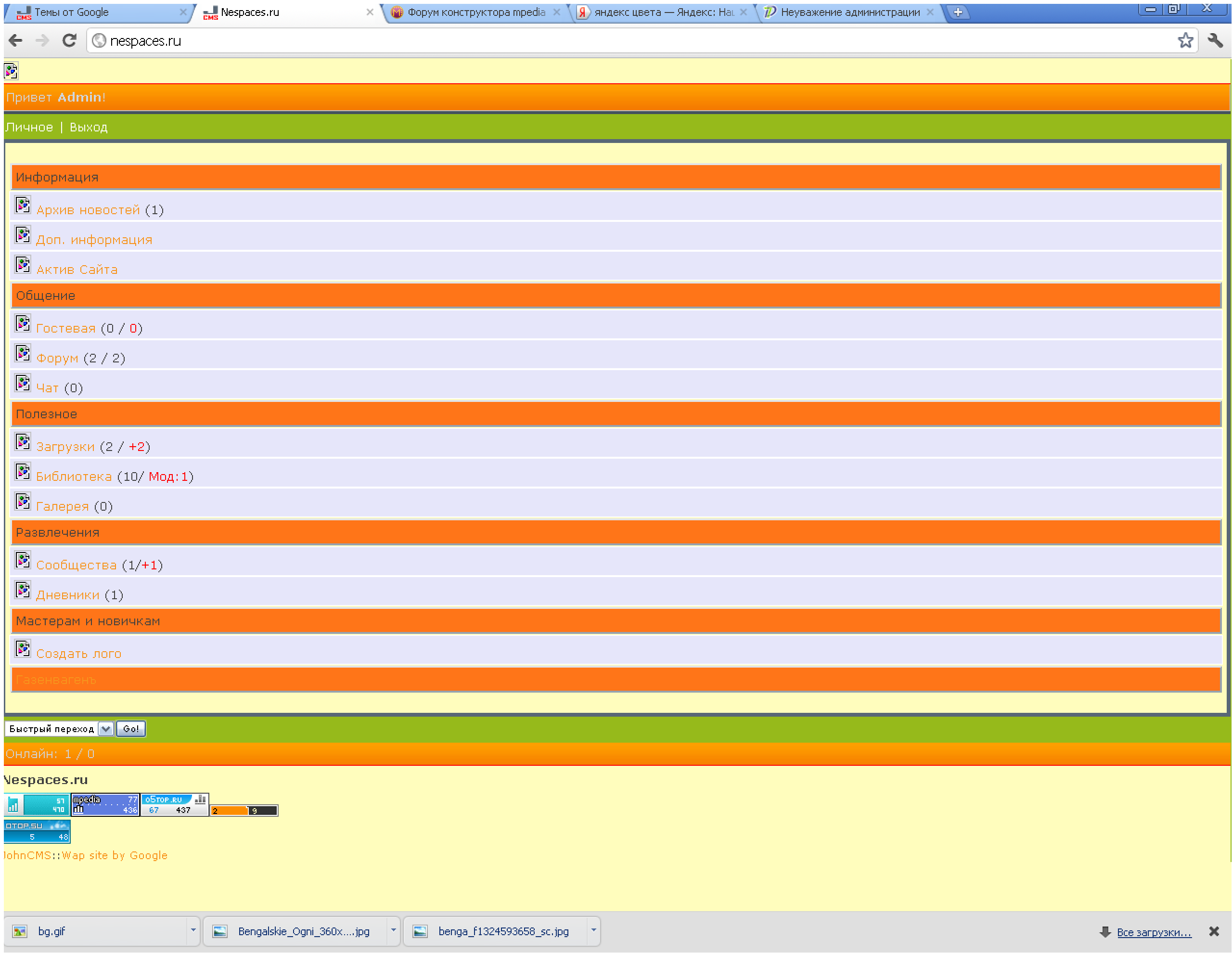Screen dimensions: 1232x953
Task: Click the icon beside Форум link
Action: (x=23, y=354)
